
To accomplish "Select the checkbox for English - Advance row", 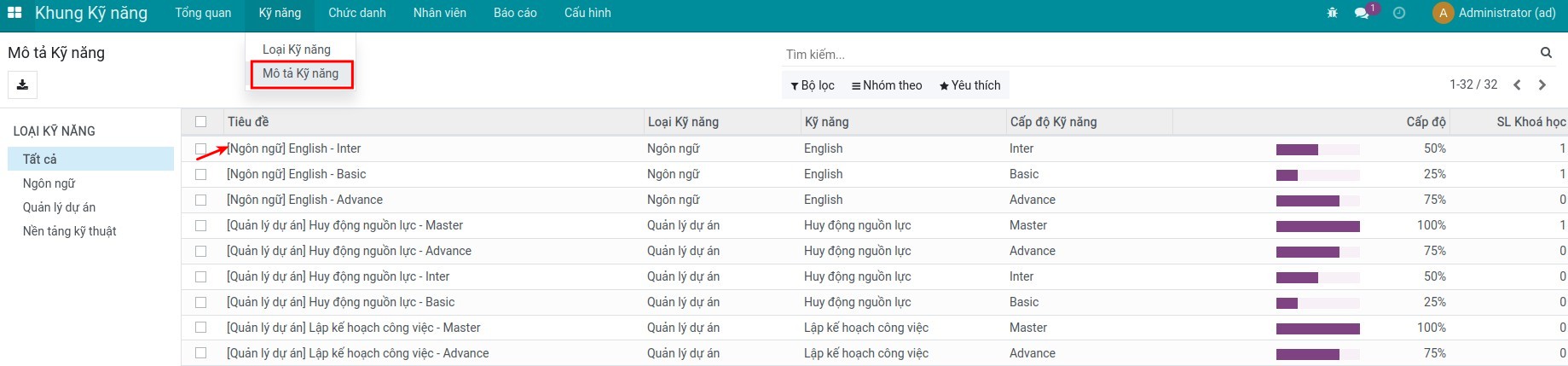I will pyautogui.click(x=200, y=200).
